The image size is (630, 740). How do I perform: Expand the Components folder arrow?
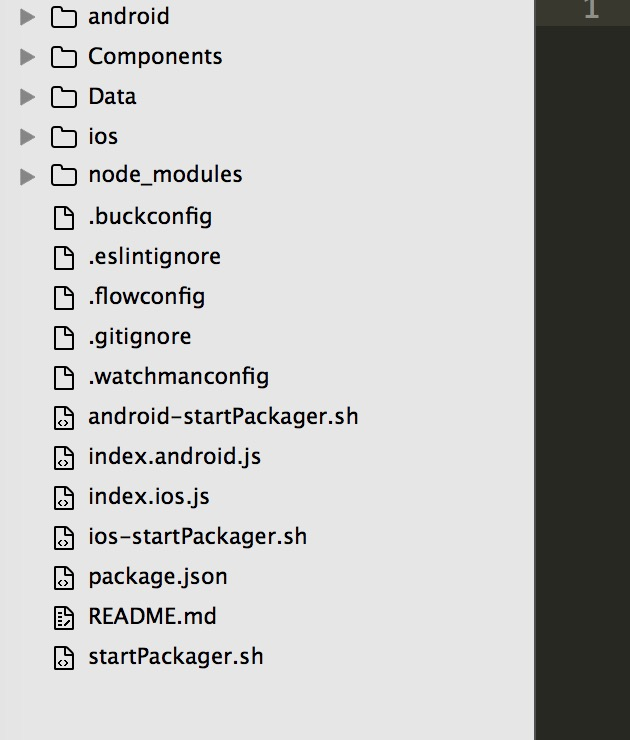point(27,57)
